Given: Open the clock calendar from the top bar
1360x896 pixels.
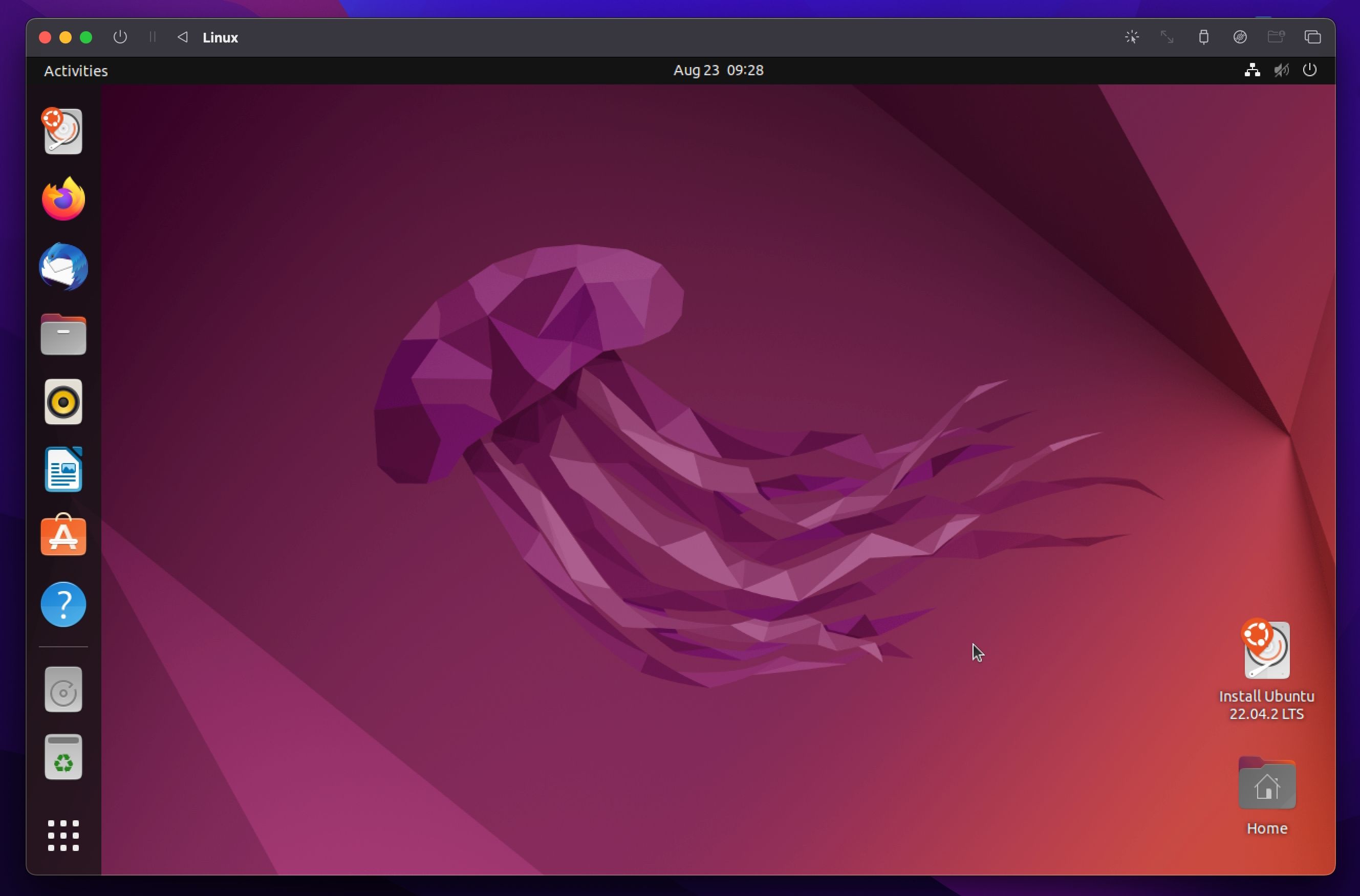Looking at the screenshot, I should tap(718, 70).
